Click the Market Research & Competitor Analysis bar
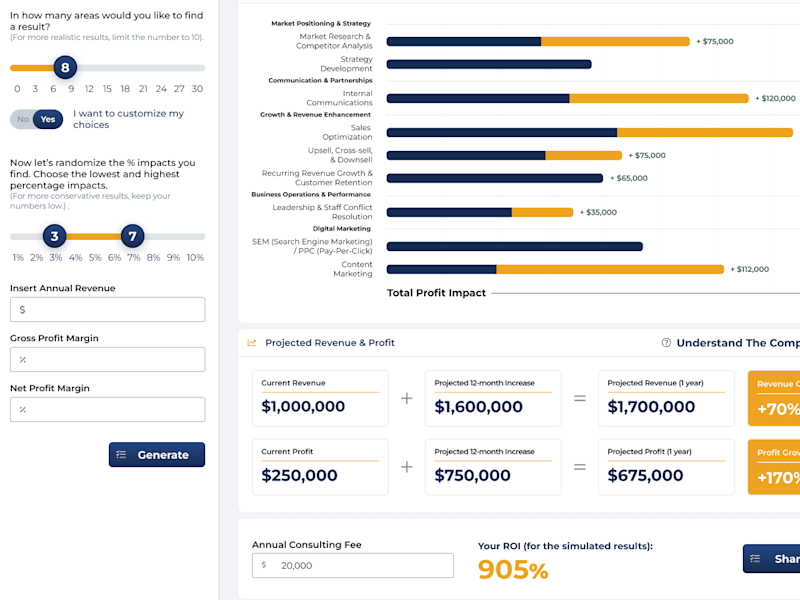The height and width of the screenshot is (600, 800). click(x=538, y=41)
